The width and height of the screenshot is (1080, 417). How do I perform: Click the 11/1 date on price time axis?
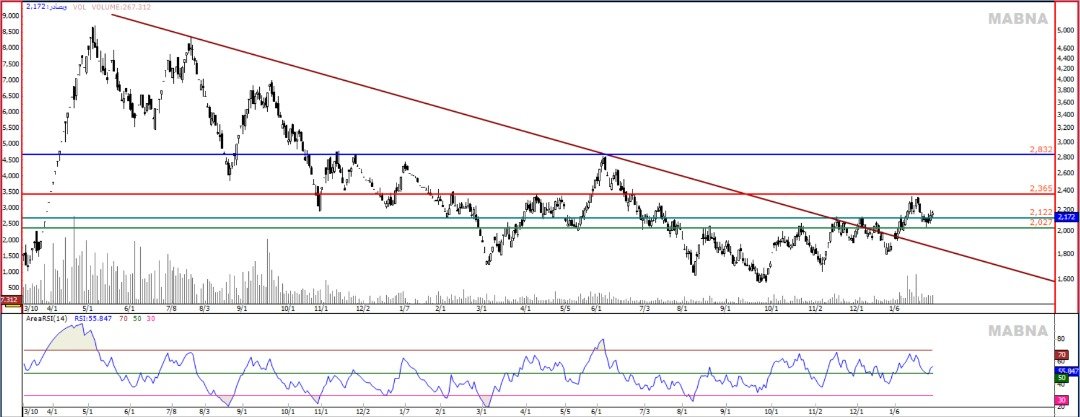[x=321, y=311]
